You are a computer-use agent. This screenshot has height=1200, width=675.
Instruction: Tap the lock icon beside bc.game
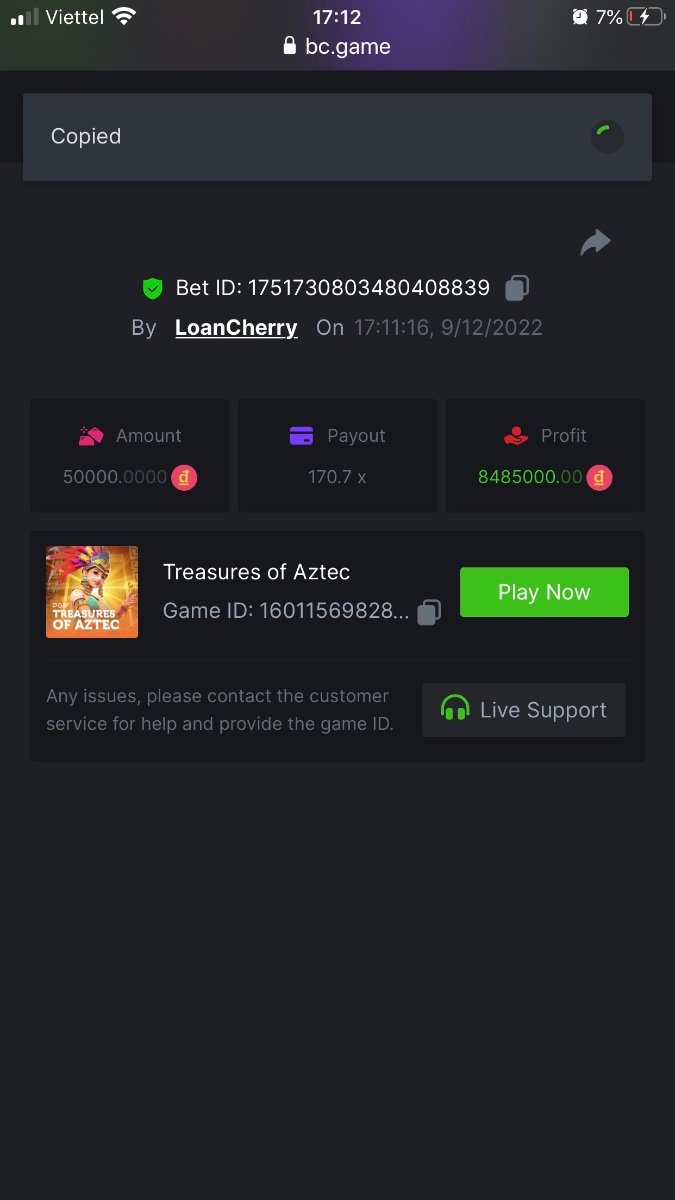coord(291,46)
